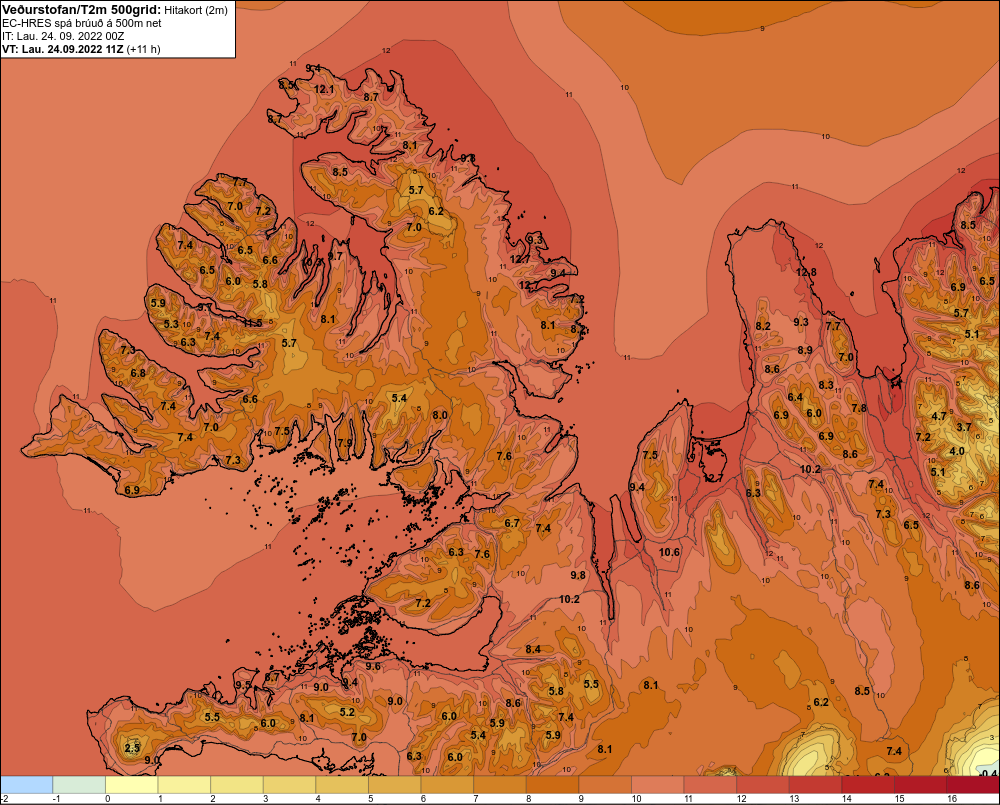Click the 8.9 temperature value on the map

[x=805, y=350]
